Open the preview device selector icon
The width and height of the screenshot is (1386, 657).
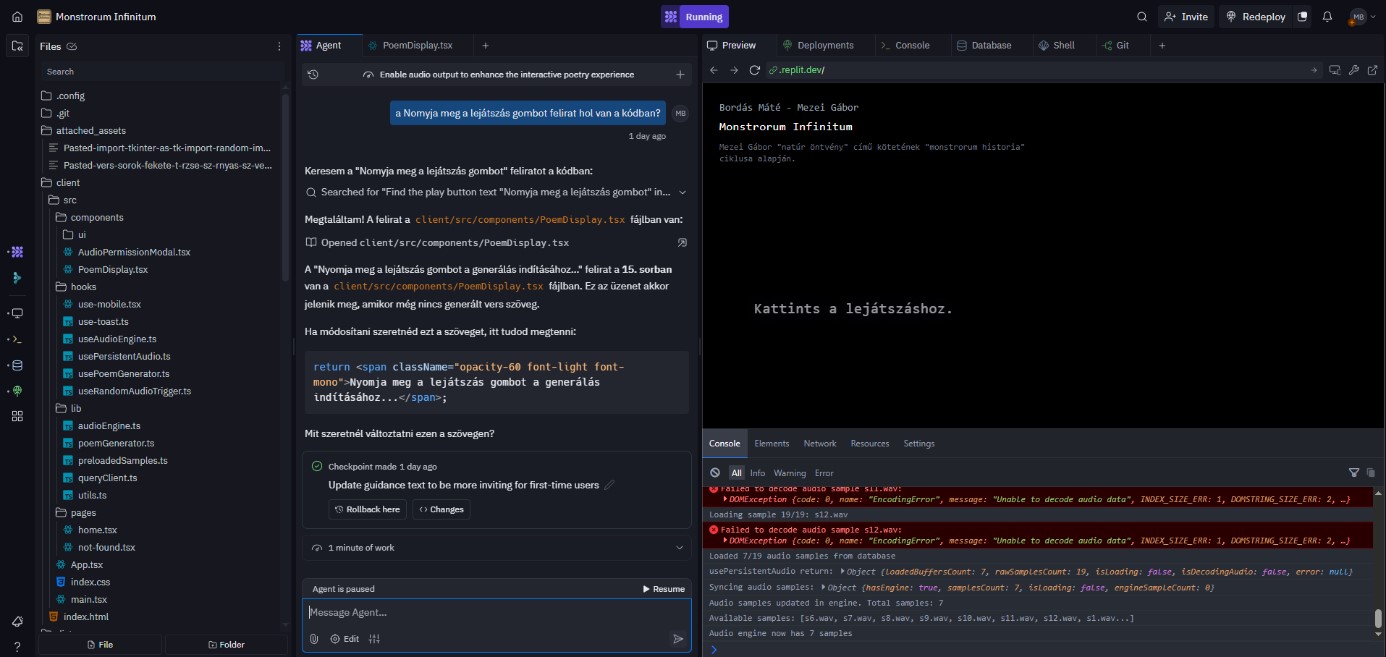click(1334, 70)
